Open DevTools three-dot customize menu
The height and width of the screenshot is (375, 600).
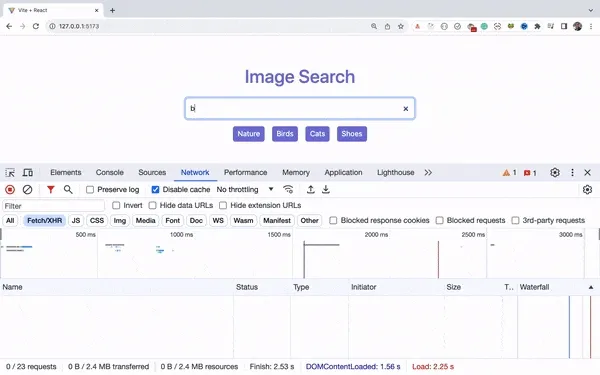[572, 173]
